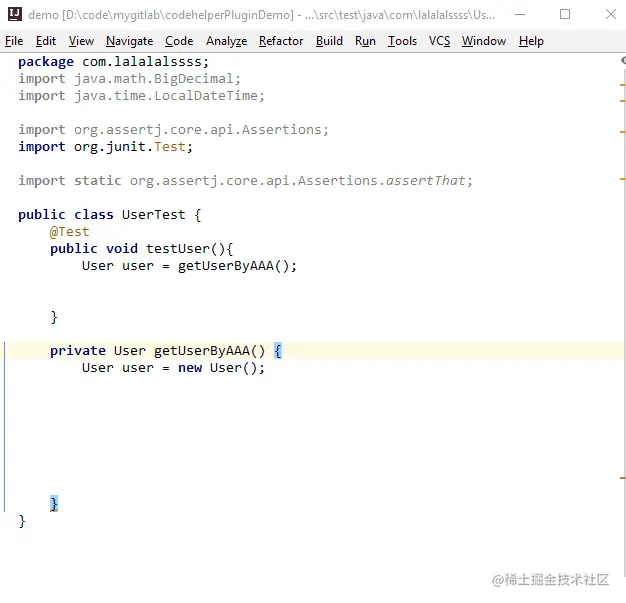Click the import org.assertj.core.api.Assertions line
The image size is (626, 603).
(173, 130)
